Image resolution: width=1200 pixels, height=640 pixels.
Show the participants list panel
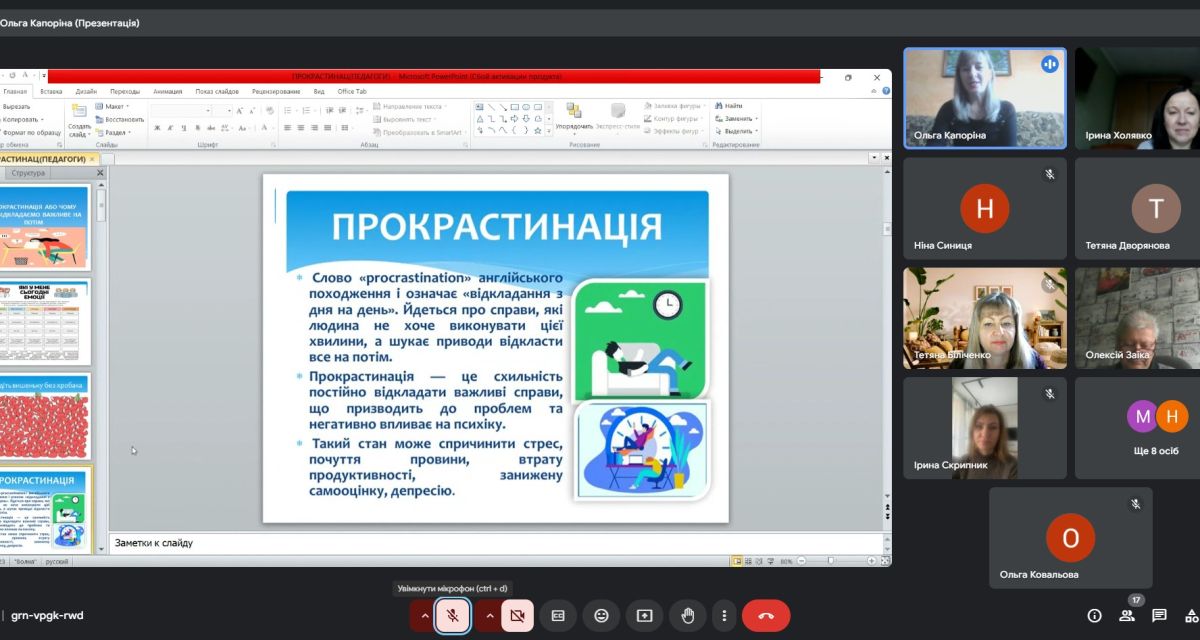(x=1127, y=616)
